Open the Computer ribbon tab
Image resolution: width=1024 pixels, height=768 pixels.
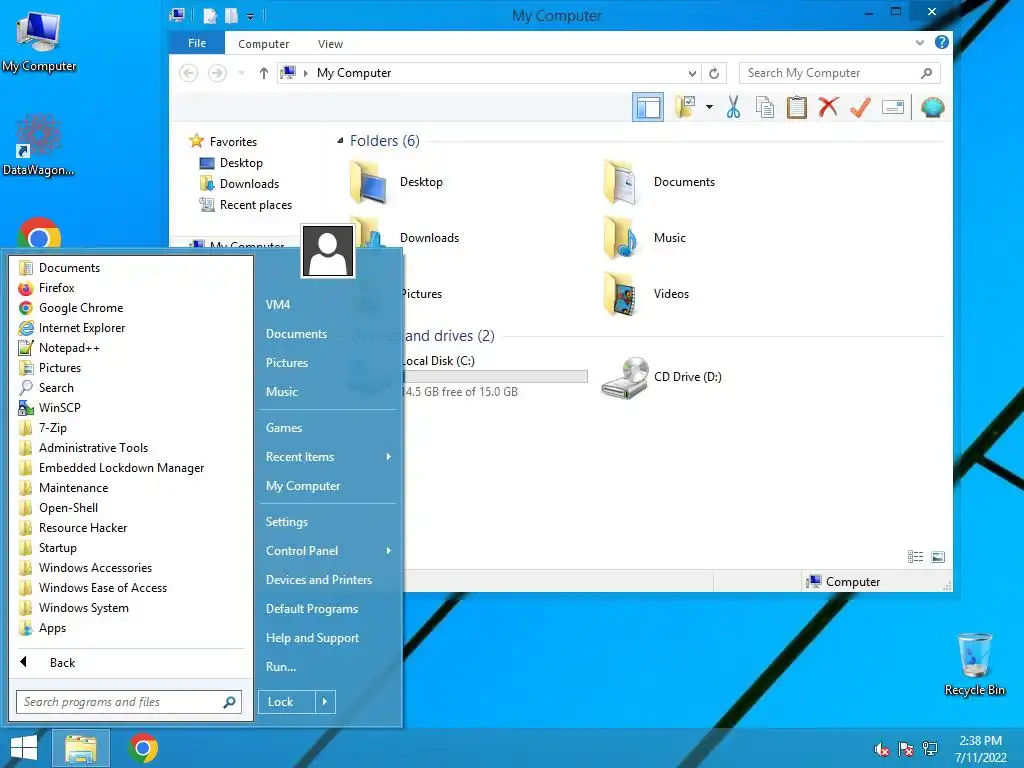coord(263,44)
